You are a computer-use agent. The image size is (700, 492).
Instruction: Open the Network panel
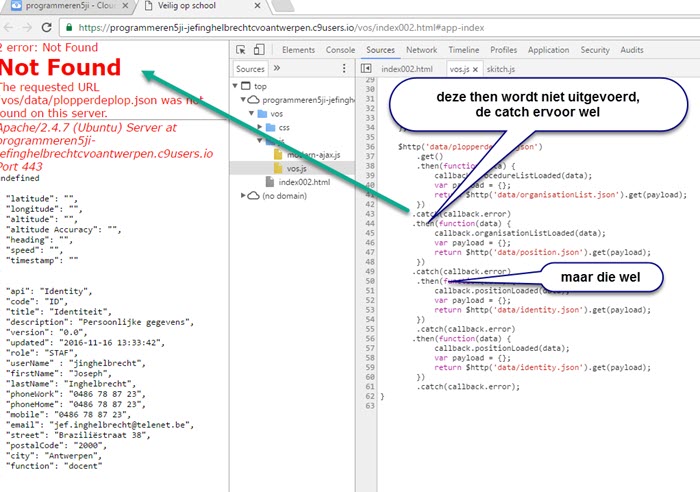(421, 50)
